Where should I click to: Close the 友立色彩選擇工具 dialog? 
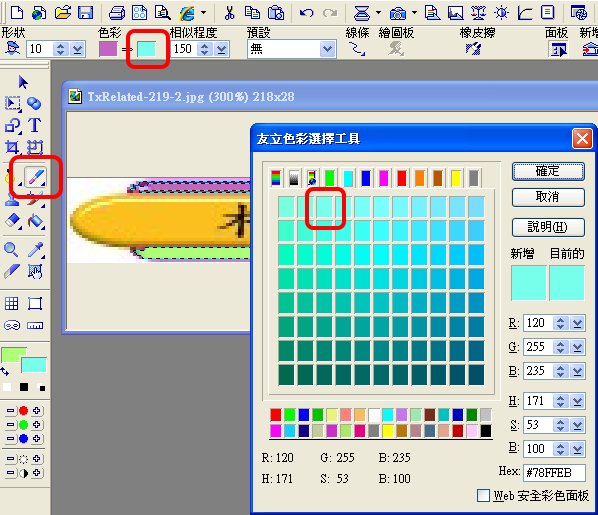coord(582,138)
